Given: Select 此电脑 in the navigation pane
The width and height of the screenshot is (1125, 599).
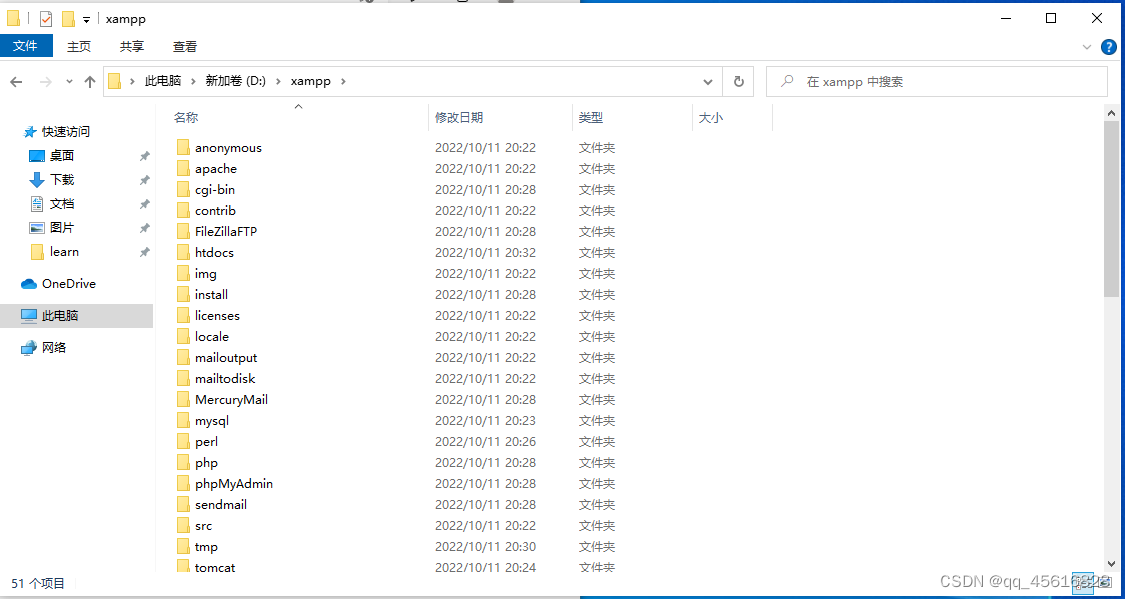Looking at the screenshot, I should 60,316.
